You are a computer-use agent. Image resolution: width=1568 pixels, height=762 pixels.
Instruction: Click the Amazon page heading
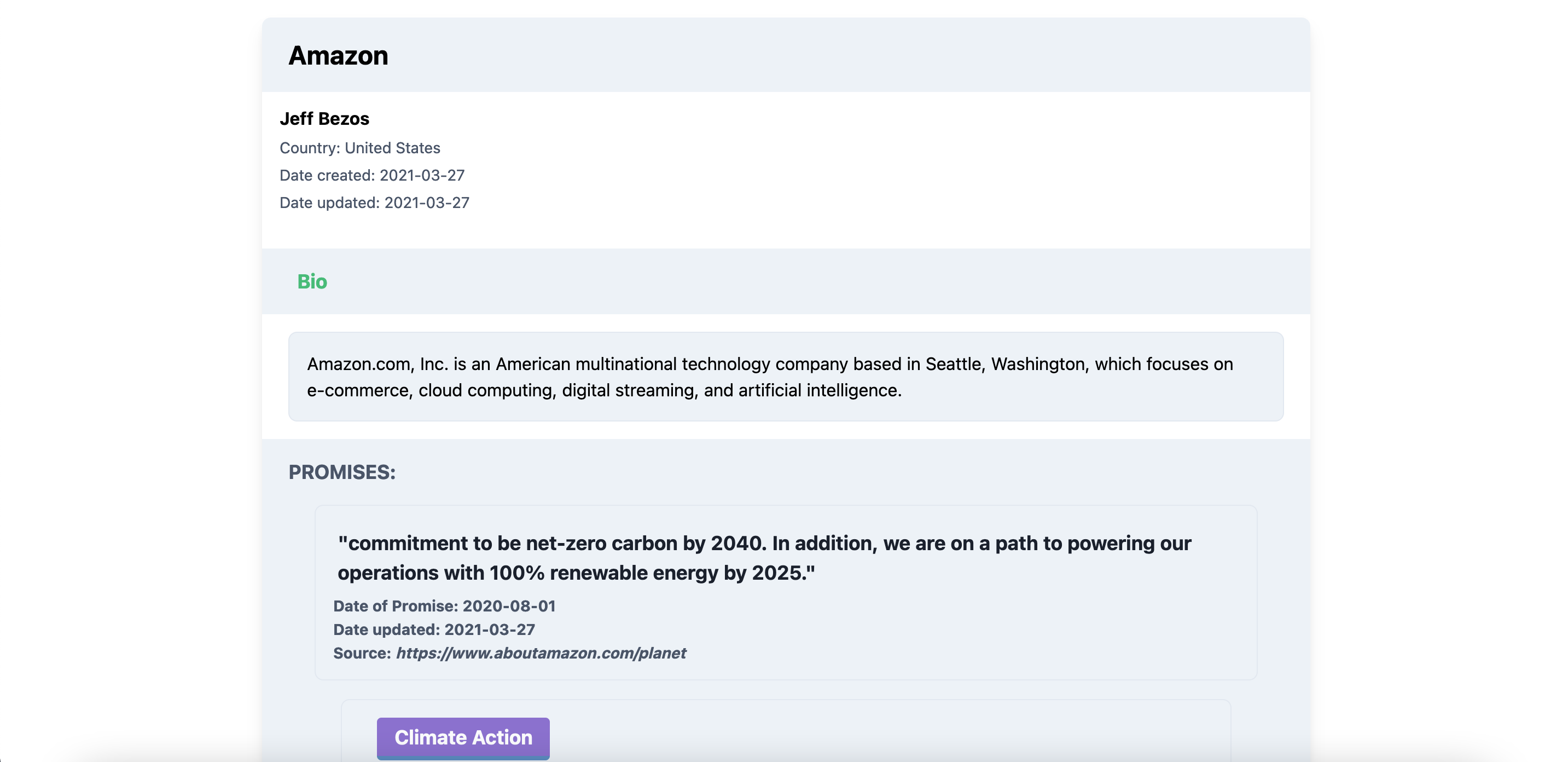[338, 55]
